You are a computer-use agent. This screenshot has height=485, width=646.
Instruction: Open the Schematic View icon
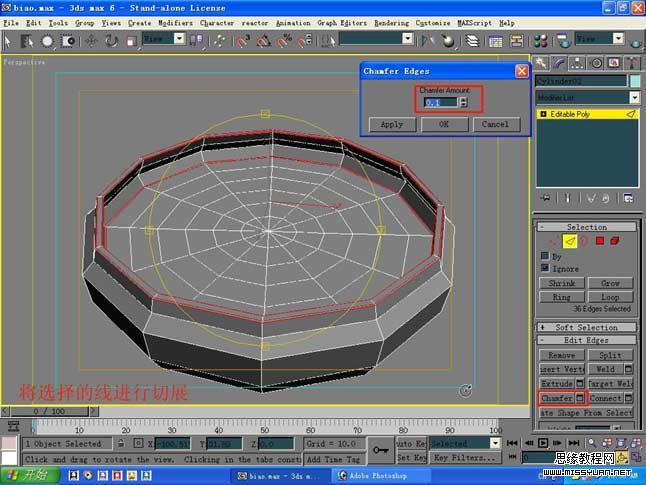(x=516, y=41)
